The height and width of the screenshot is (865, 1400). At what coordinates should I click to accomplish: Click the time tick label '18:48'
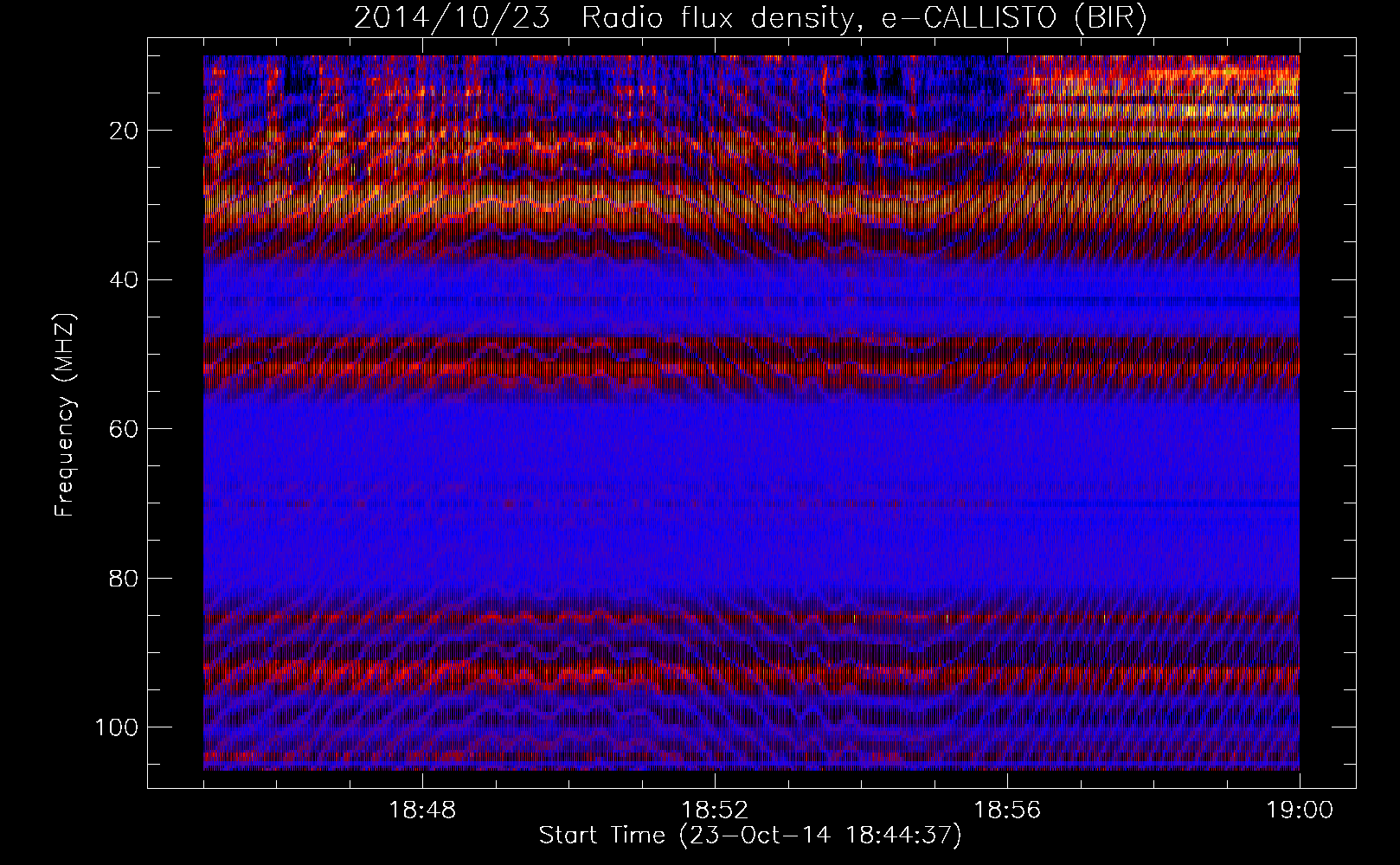(x=422, y=811)
